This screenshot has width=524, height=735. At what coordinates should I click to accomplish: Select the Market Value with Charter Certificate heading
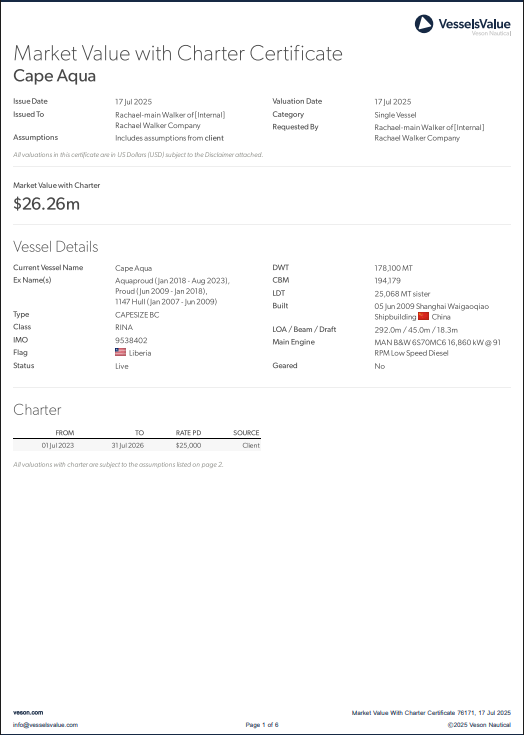pyautogui.click(x=178, y=54)
